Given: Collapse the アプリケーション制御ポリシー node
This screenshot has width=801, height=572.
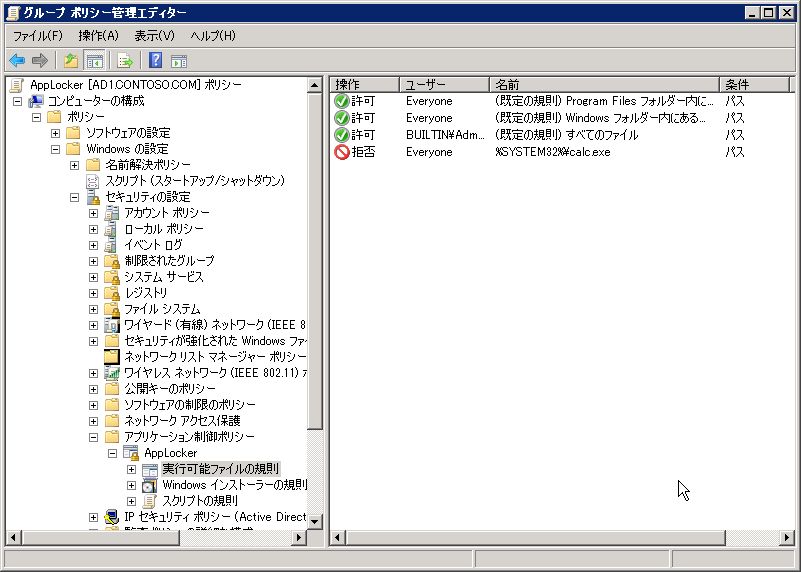Looking at the screenshot, I should (93, 437).
